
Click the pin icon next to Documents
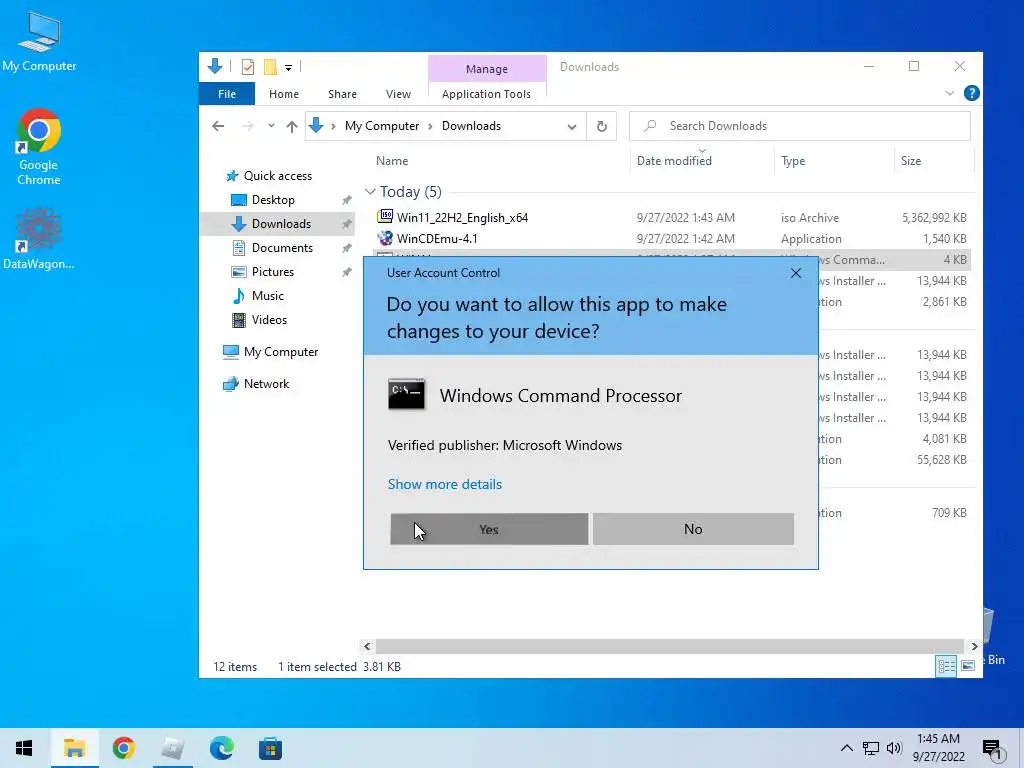click(x=346, y=248)
